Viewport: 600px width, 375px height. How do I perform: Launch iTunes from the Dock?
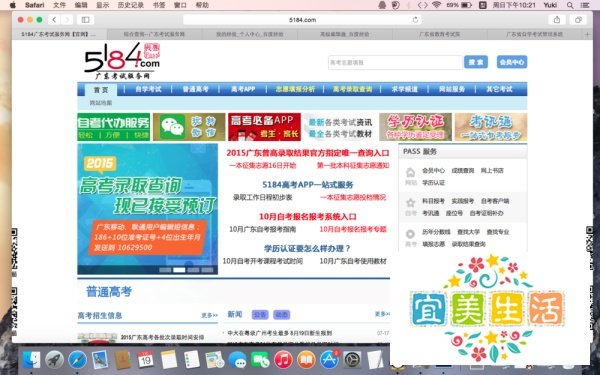tap(283, 360)
